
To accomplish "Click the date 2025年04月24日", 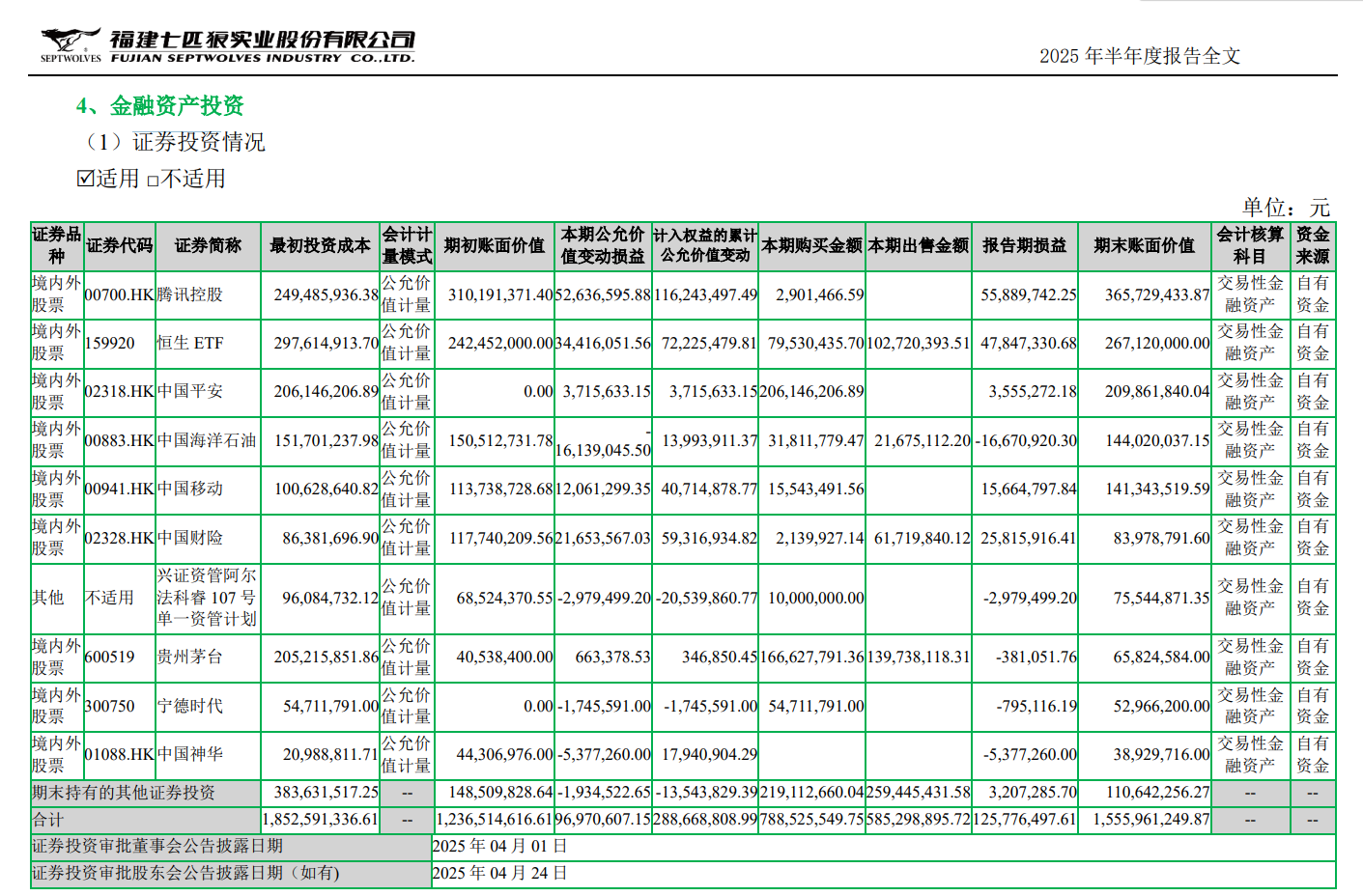I will [499, 873].
